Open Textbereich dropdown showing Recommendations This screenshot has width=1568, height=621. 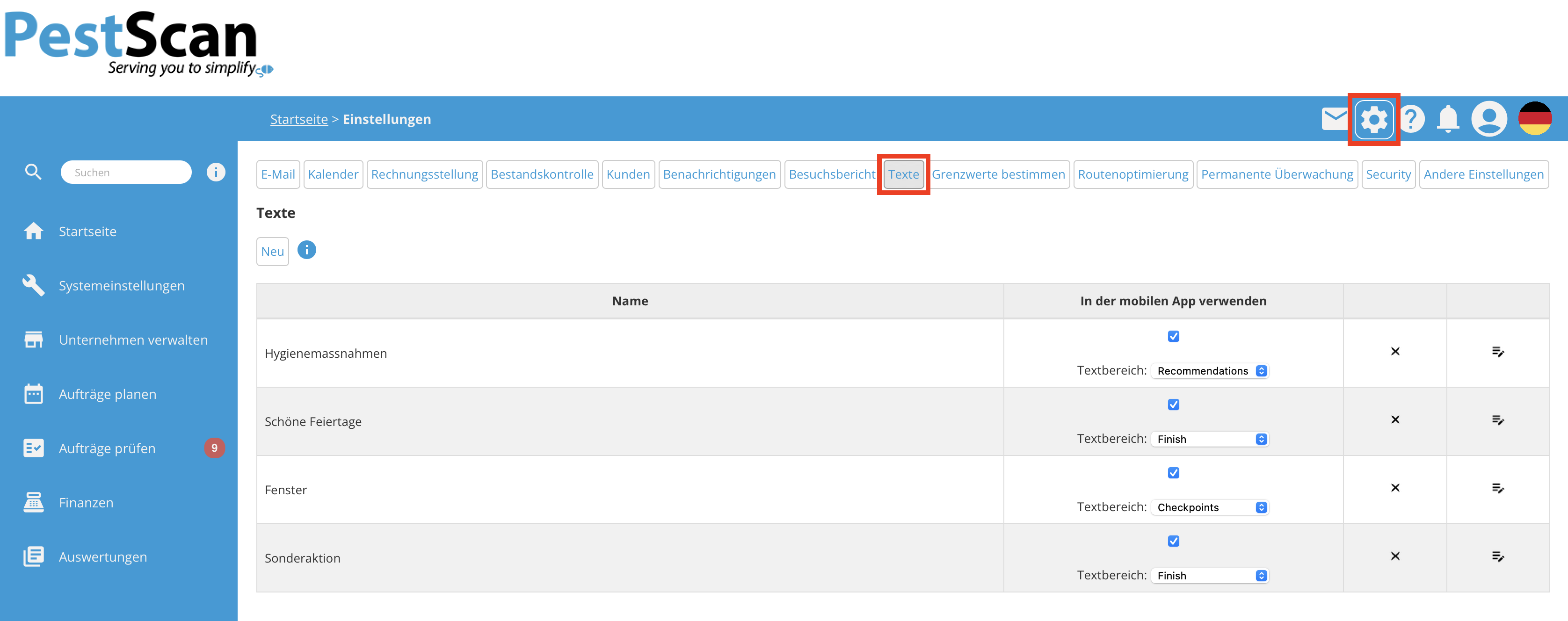pos(1210,371)
